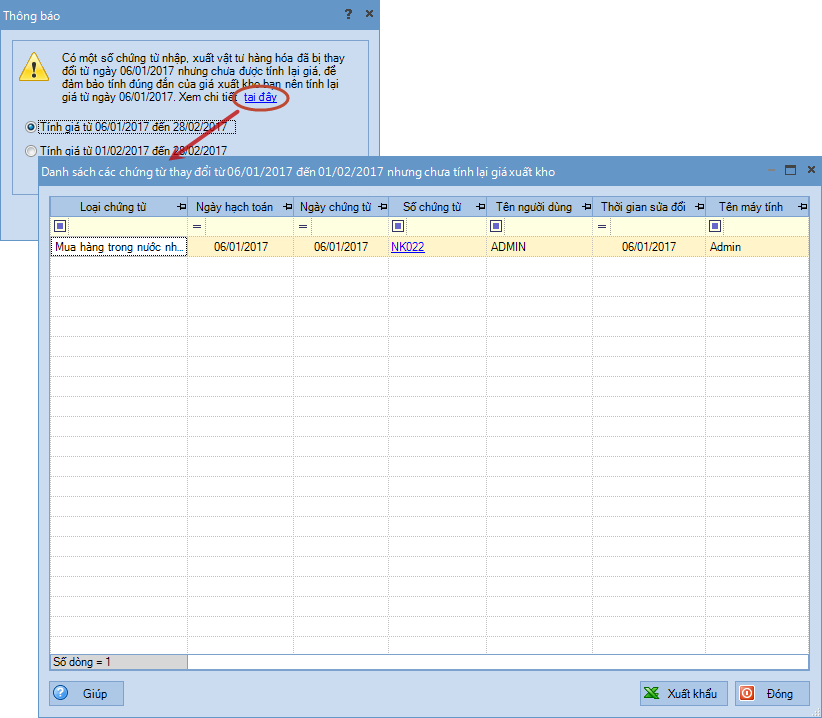
Task: Click filter field under Thời gian sửa đổi
Action: click(657, 226)
